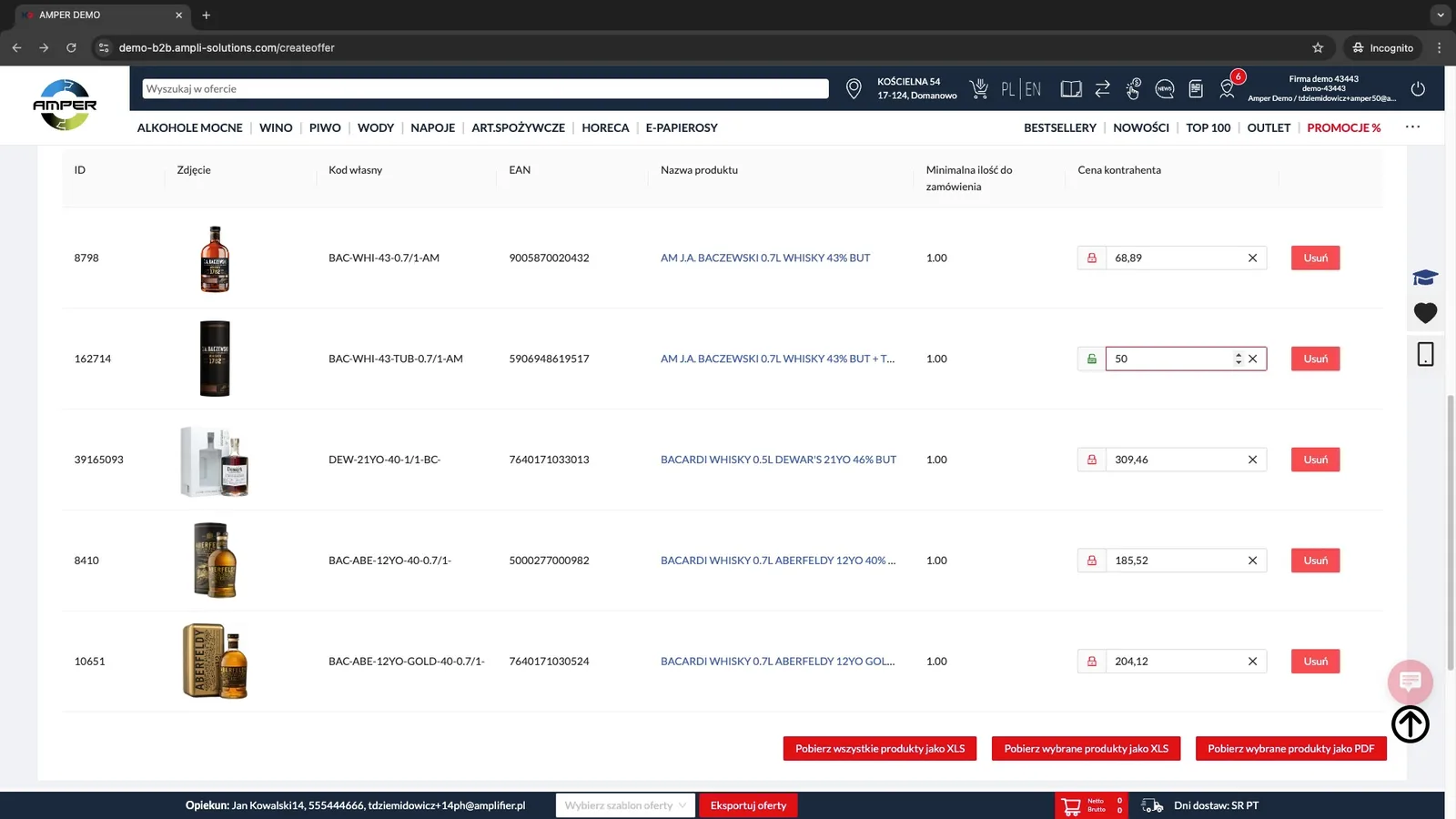Open the catalog book icon
This screenshot has height=819, width=1456.
pos(1071,89)
